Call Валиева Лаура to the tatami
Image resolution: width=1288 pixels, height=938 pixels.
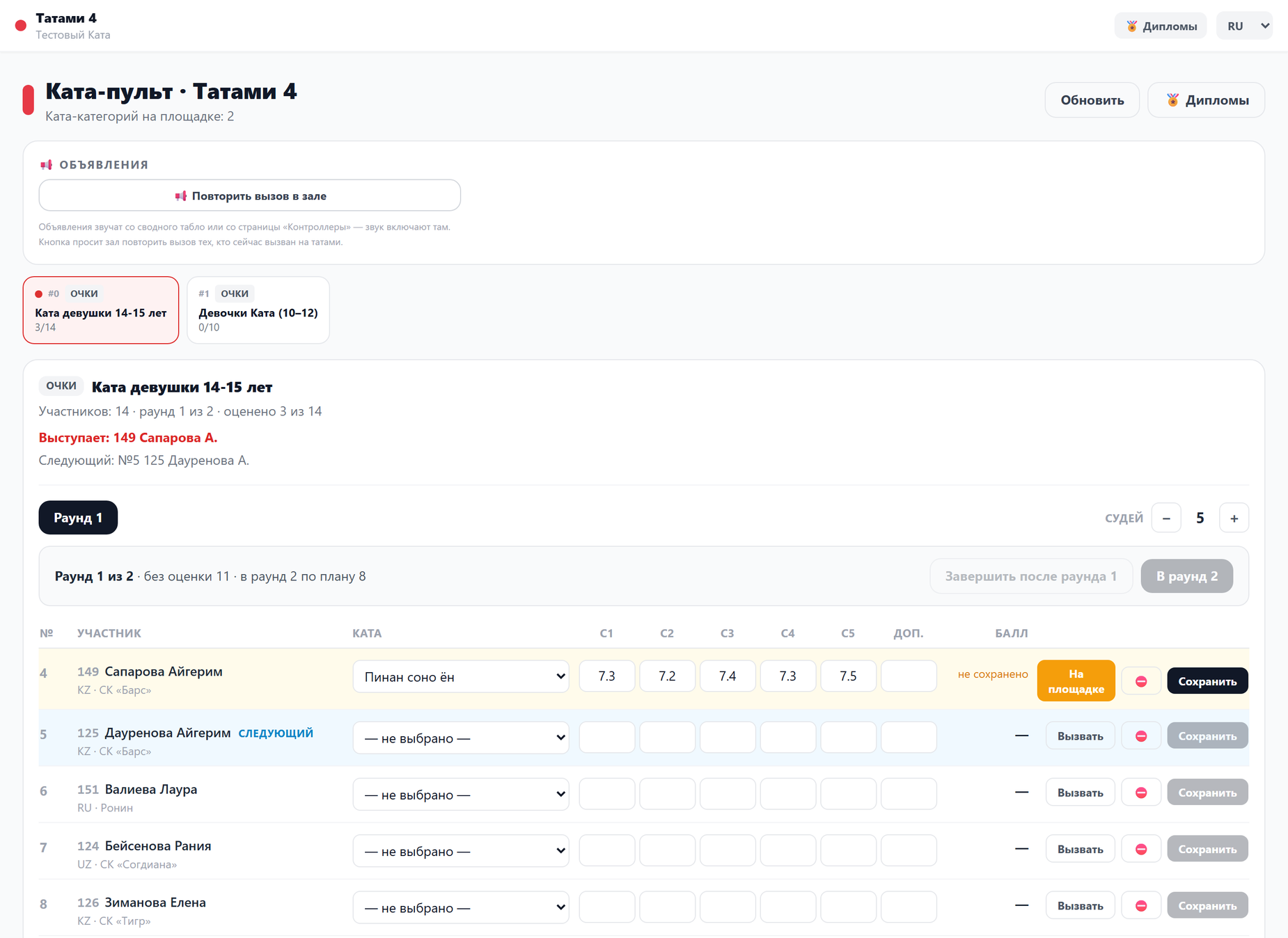pyautogui.click(x=1080, y=793)
